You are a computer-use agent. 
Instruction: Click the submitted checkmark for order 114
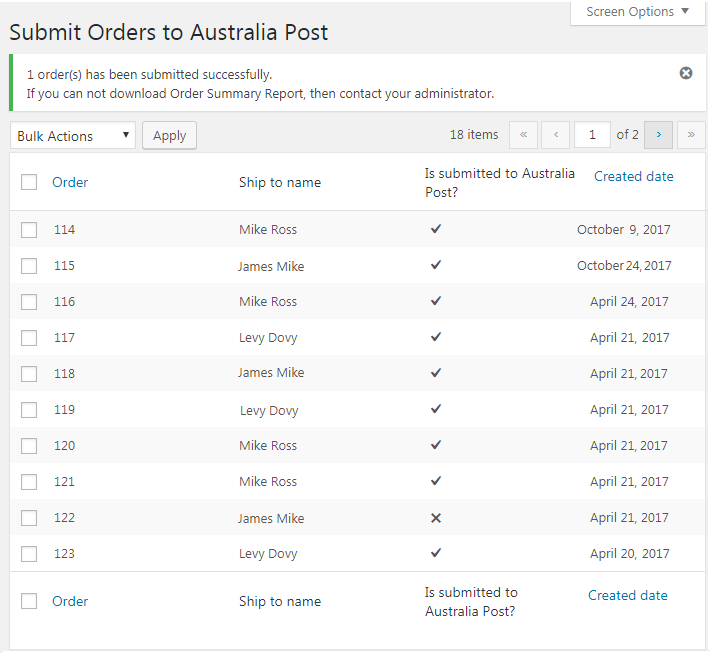point(436,229)
